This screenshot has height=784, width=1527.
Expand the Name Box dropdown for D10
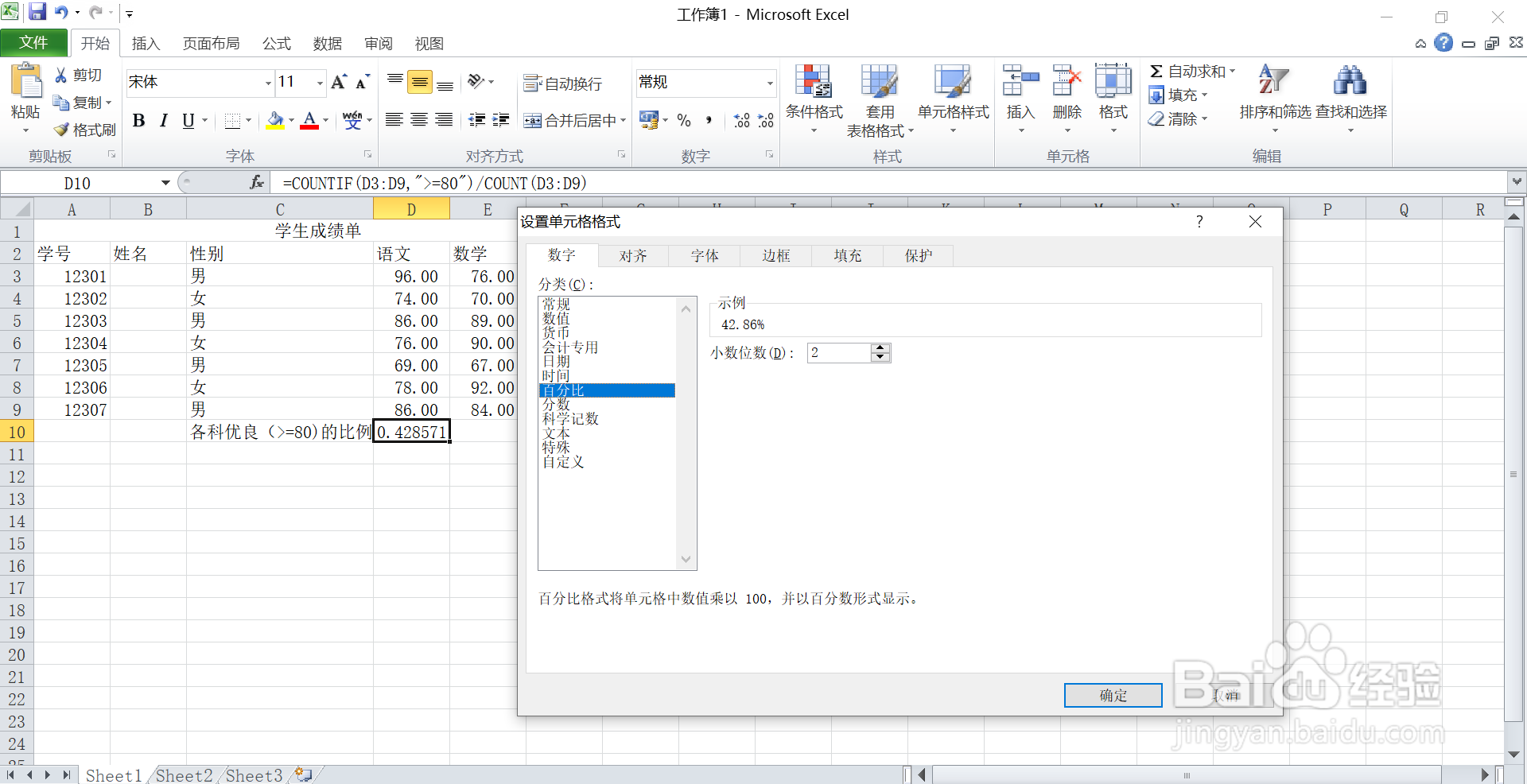point(165,183)
